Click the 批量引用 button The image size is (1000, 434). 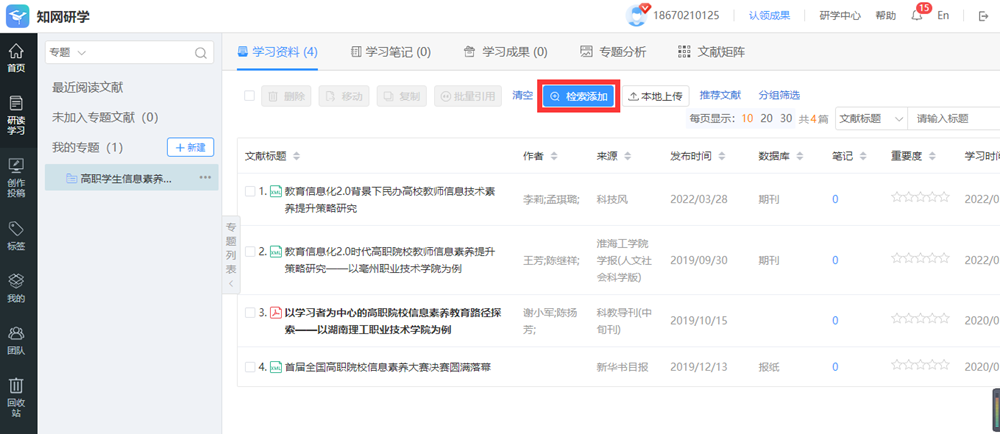[x=468, y=96]
